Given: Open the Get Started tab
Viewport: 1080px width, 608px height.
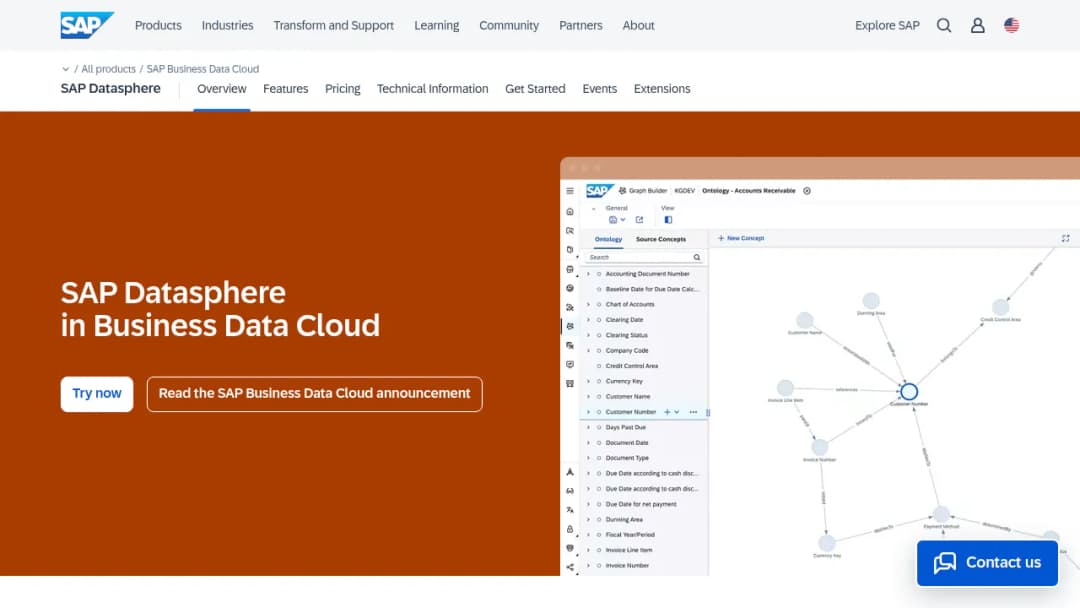Looking at the screenshot, I should [535, 89].
